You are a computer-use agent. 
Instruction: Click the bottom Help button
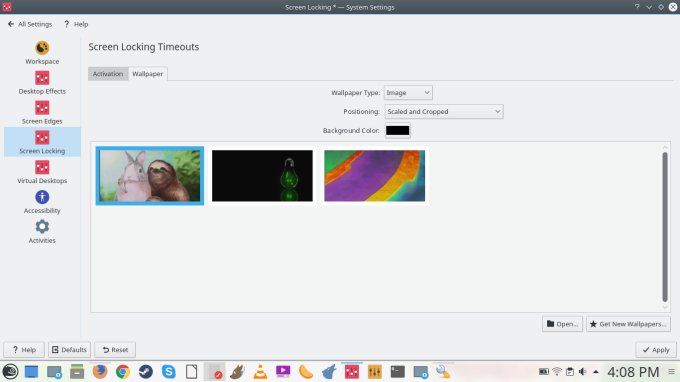click(x=24, y=349)
